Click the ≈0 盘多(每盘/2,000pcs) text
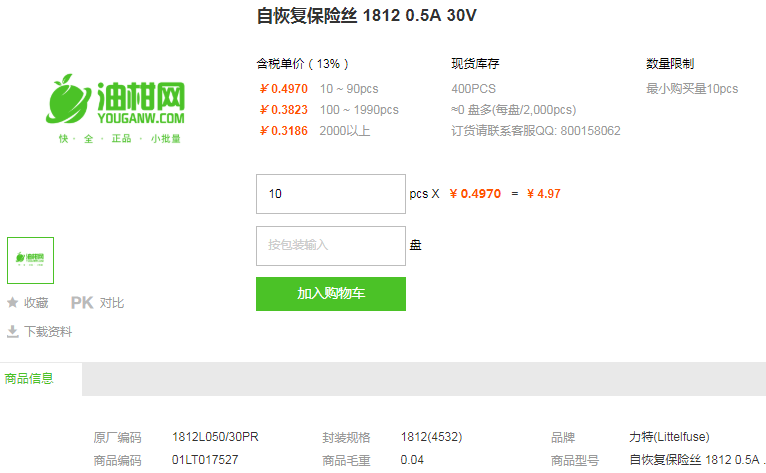Viewport: 766px width, 473px height. (x=514, y=110)
